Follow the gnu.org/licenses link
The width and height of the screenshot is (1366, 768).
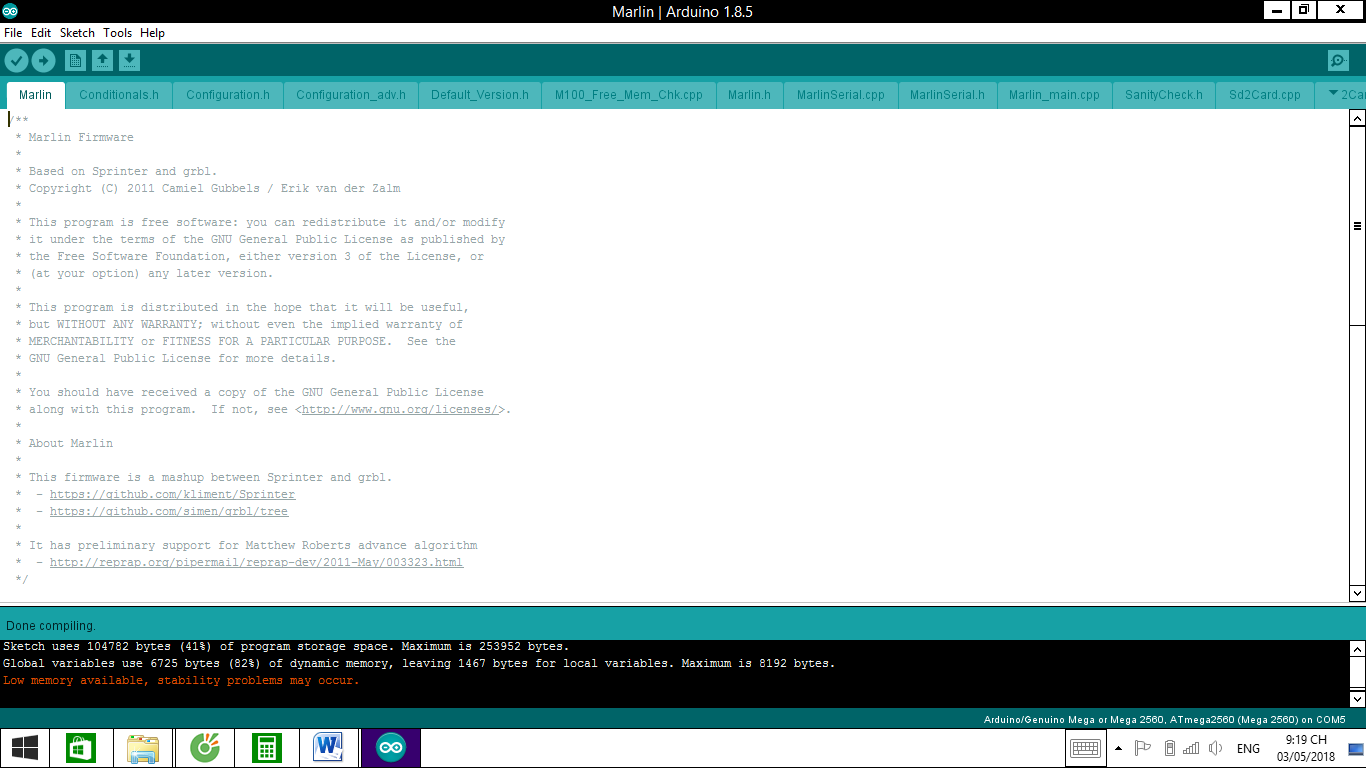(x=399, y=410)
